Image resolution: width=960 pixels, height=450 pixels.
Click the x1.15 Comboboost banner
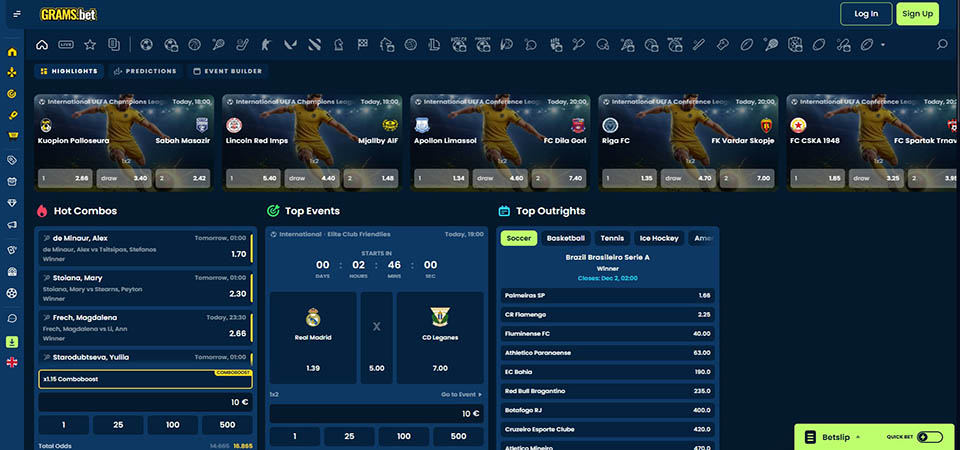(145, 379)
